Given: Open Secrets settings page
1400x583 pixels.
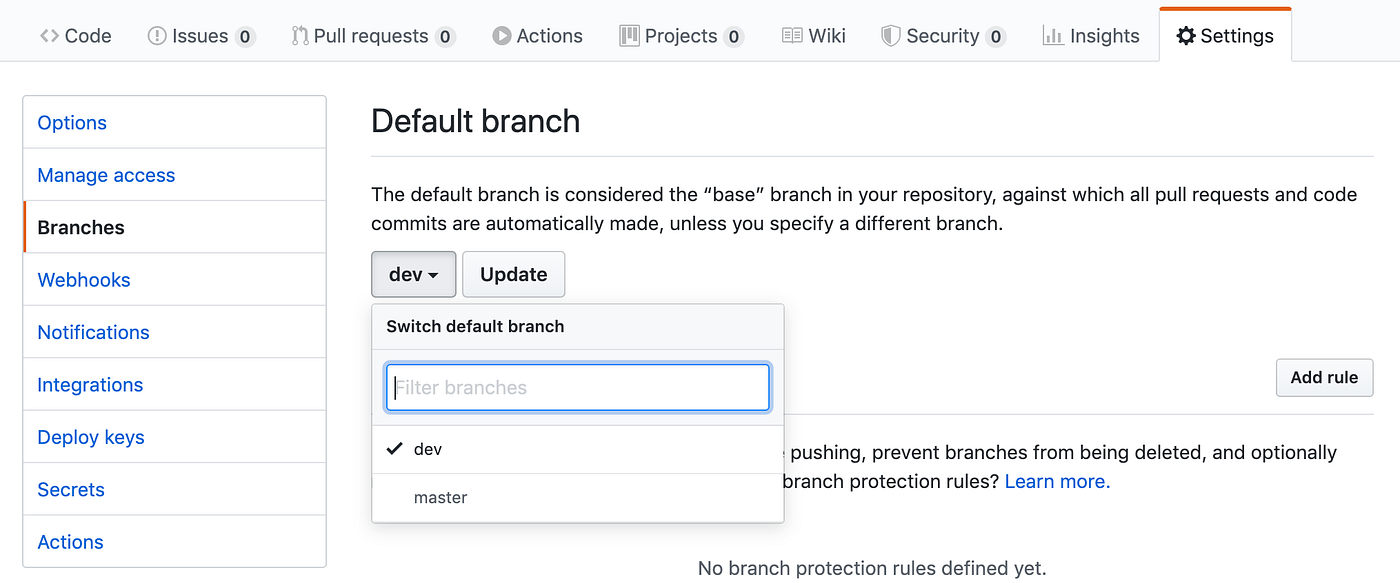Looking at the screenshot, I should 71,489.
